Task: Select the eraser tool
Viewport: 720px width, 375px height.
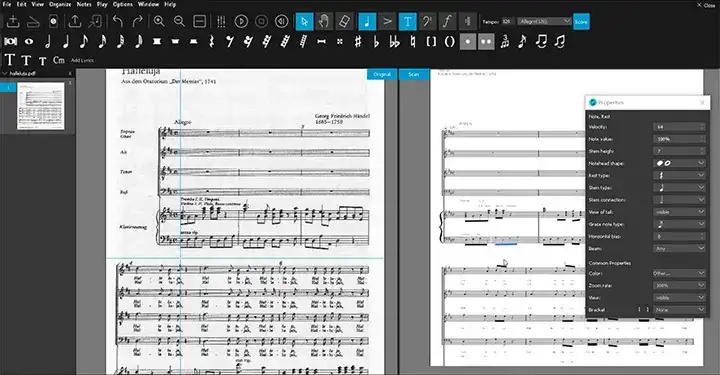Action: tap(344, 22)
